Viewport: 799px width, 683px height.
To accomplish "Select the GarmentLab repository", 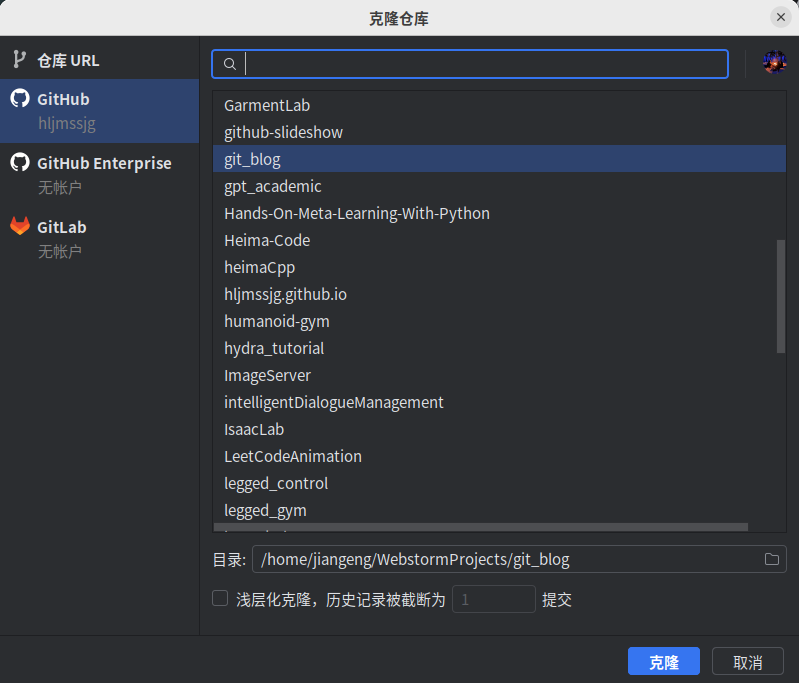I will click(x=499, y=105).
